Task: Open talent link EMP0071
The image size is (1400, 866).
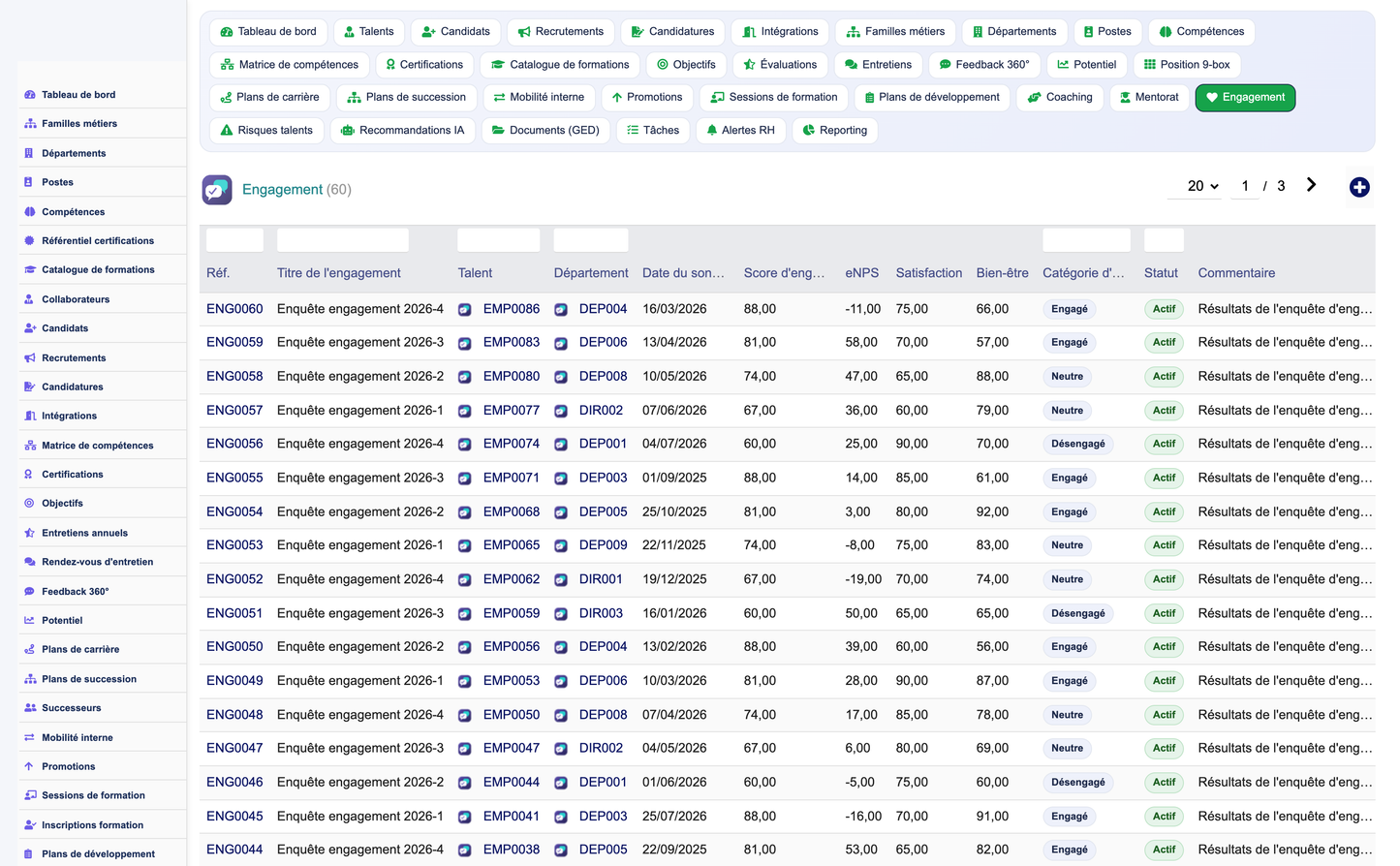Action: tap(512, 478)
